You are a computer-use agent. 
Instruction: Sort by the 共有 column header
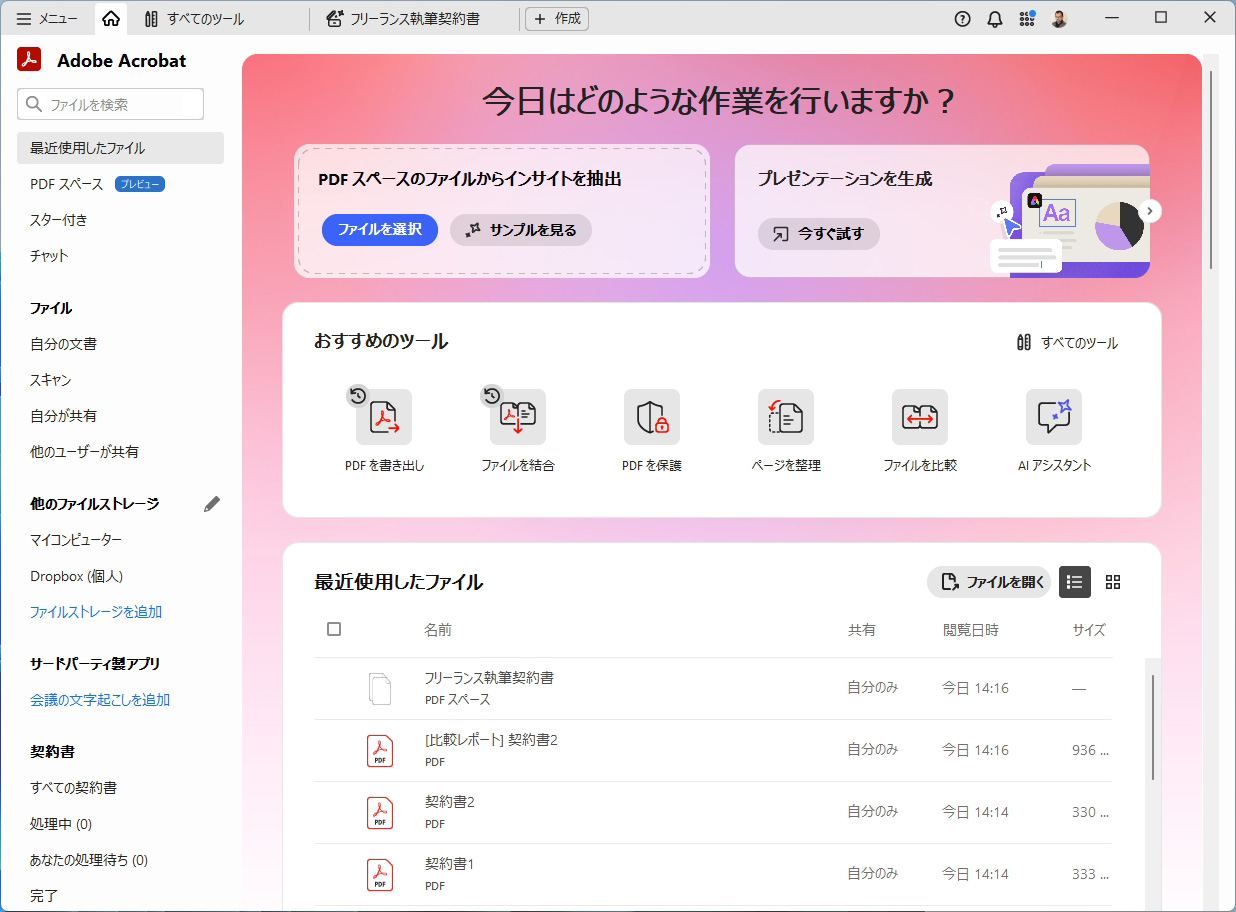pos(862,630)
